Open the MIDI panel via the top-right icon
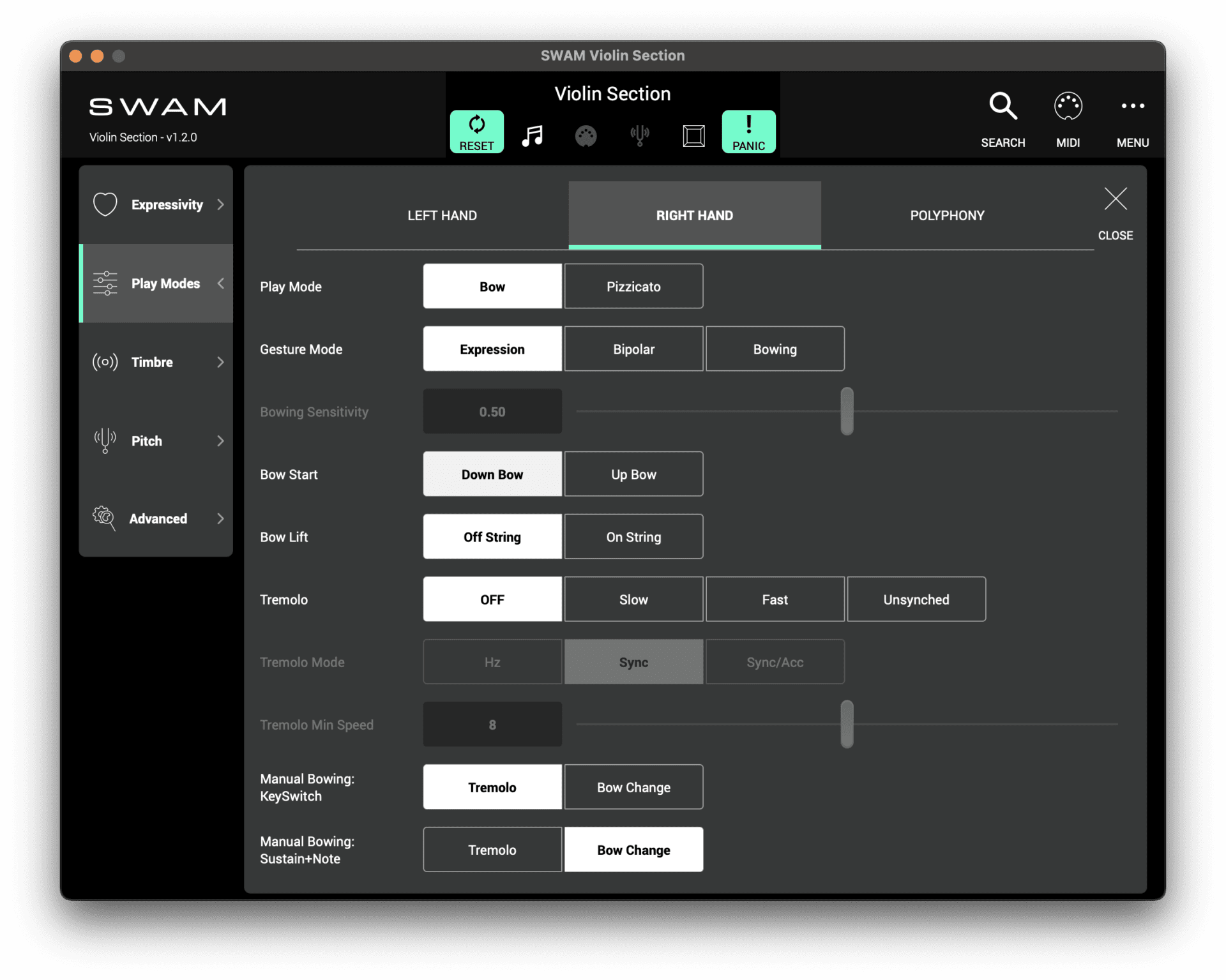The width and height of the screenshot is (1226, 980). [x=1068, y=106]
